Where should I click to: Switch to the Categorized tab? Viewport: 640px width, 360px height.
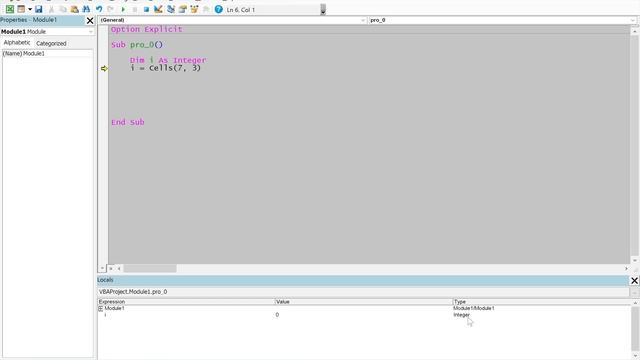coord(51,43)
